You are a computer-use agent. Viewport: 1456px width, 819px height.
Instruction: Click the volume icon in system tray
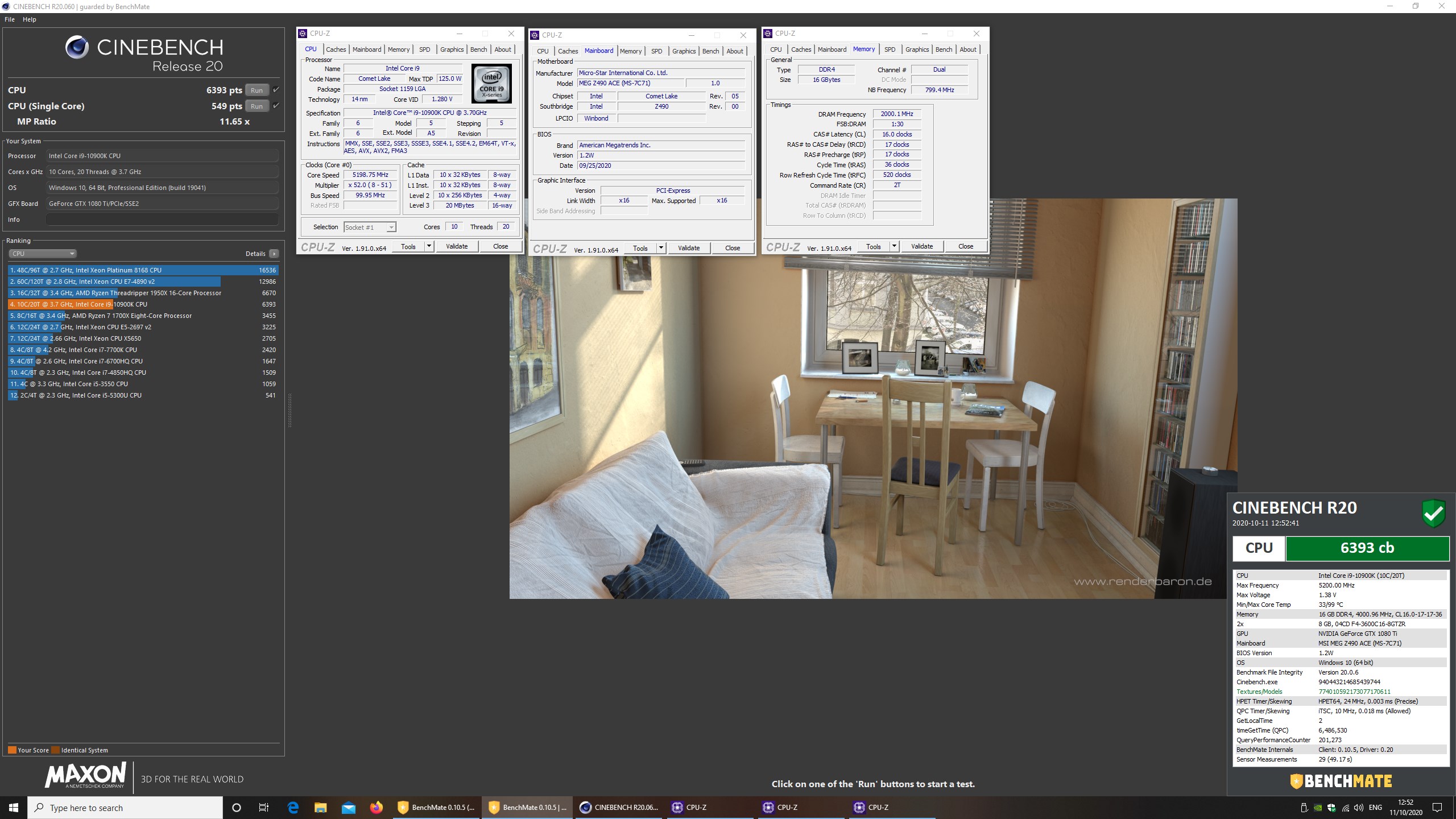pos(1359,808)
